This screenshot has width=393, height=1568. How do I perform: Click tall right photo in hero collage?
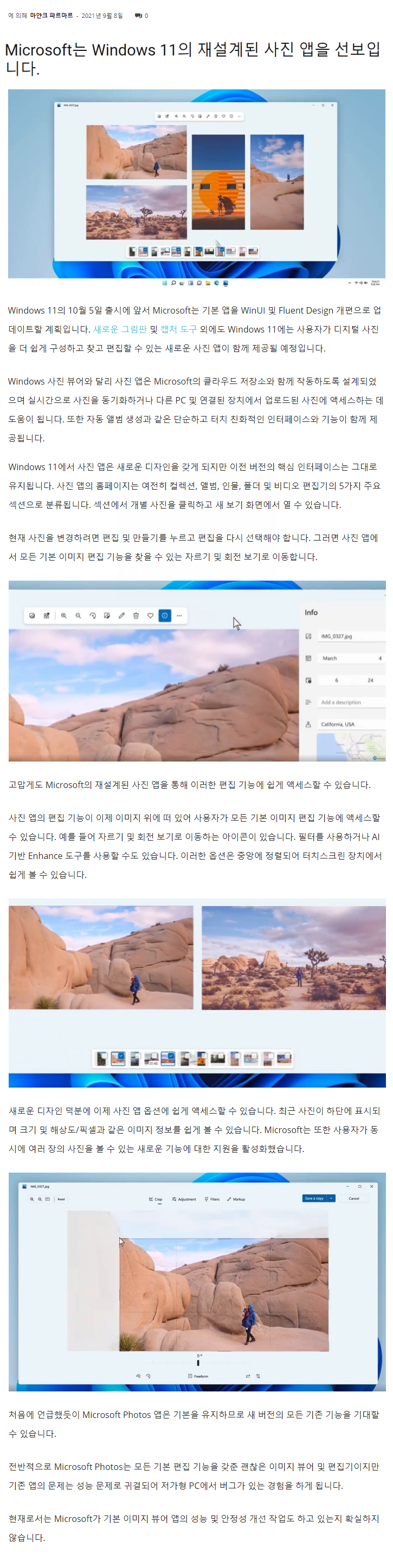coord(277,181)
